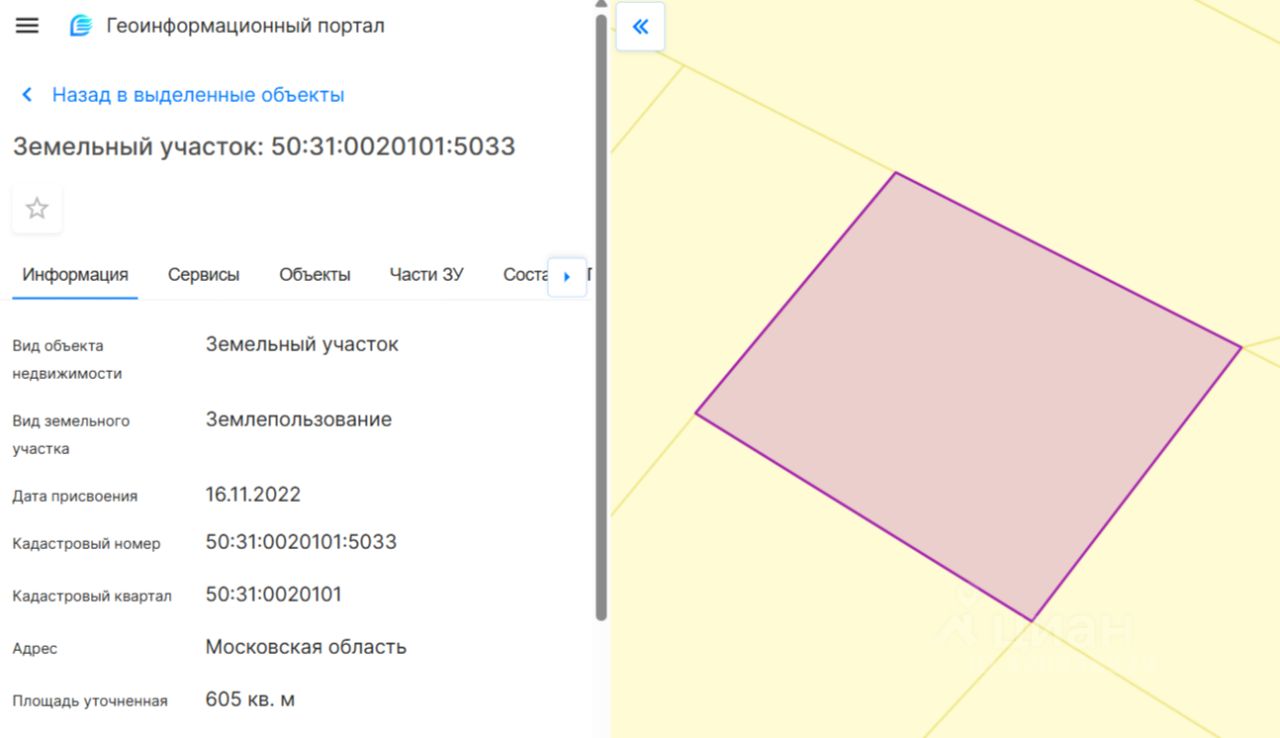Add parcel to favorites with star icon
This screenshot has height=738, width=1280.
37,208
